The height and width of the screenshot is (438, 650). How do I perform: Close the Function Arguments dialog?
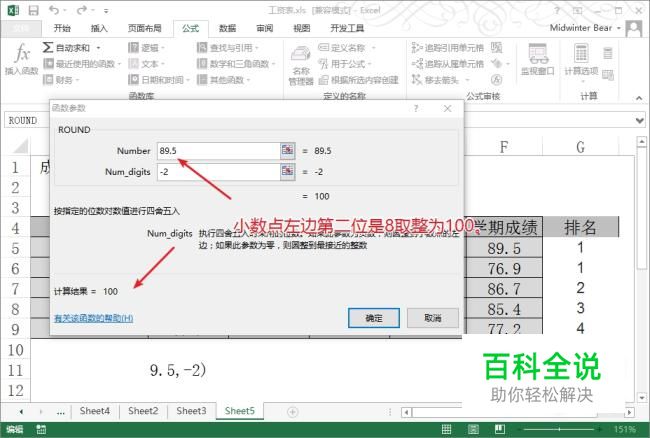pos(447,109)
